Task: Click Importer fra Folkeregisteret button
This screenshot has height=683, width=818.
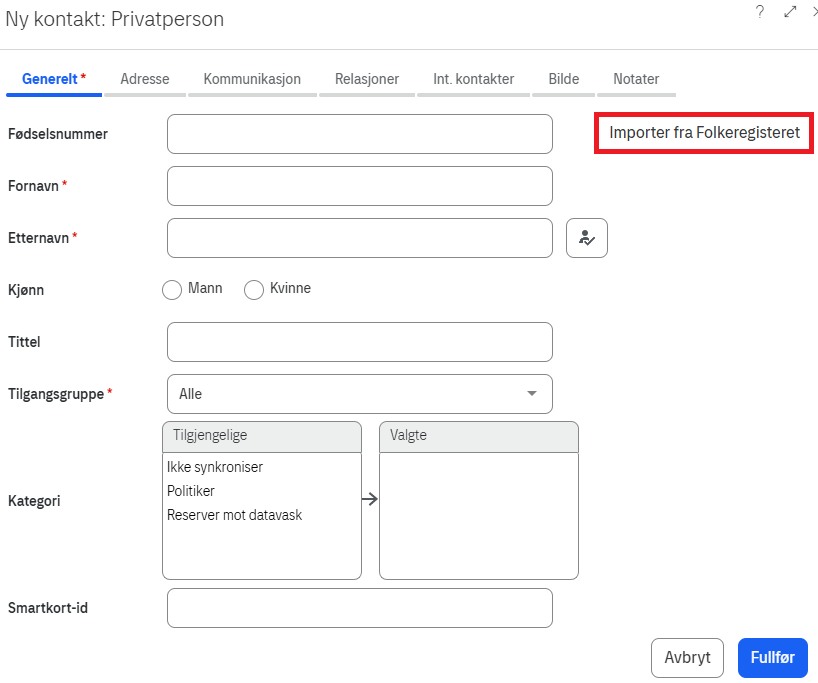Action: coord(704,133)
